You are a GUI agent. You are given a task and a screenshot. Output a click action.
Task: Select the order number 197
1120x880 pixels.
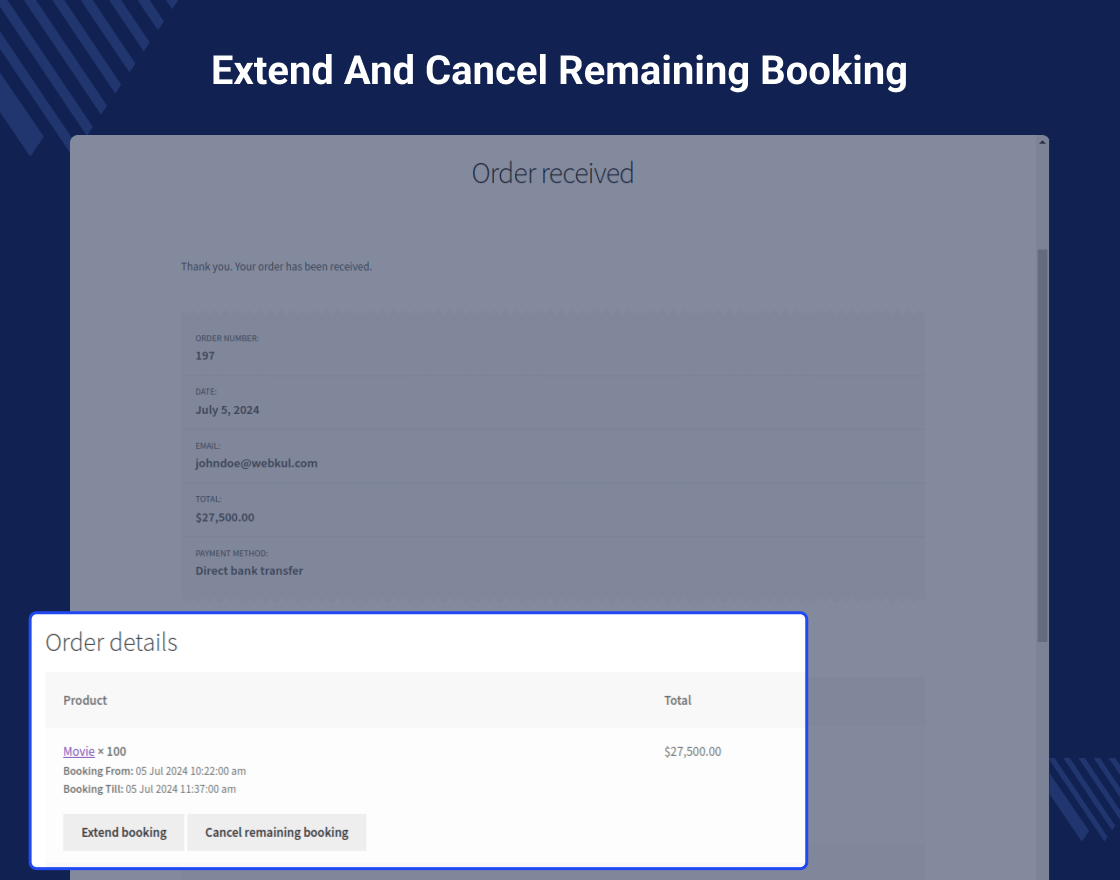pyautogui.click(x=205, y=355)
